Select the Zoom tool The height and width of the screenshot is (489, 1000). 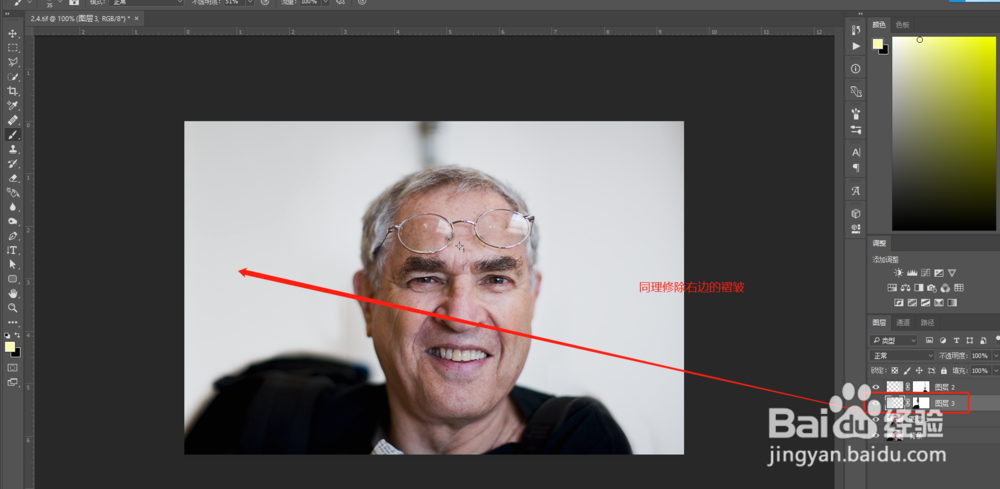[12, 308]
